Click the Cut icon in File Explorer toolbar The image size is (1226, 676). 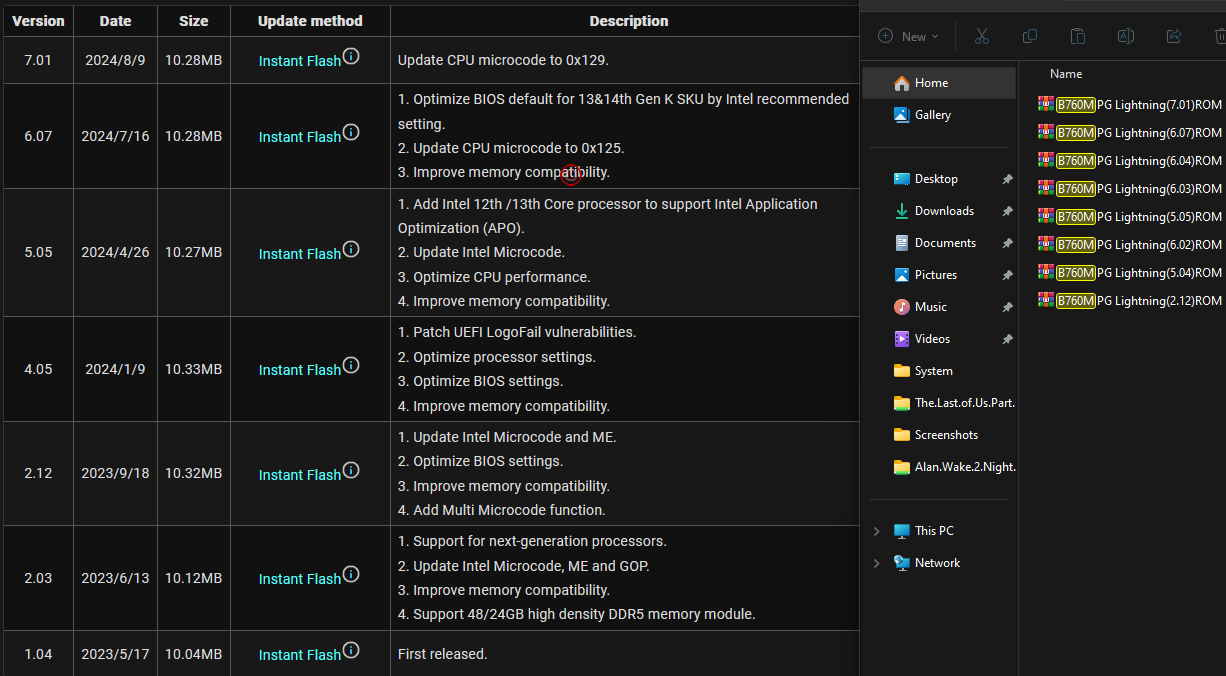981,36
